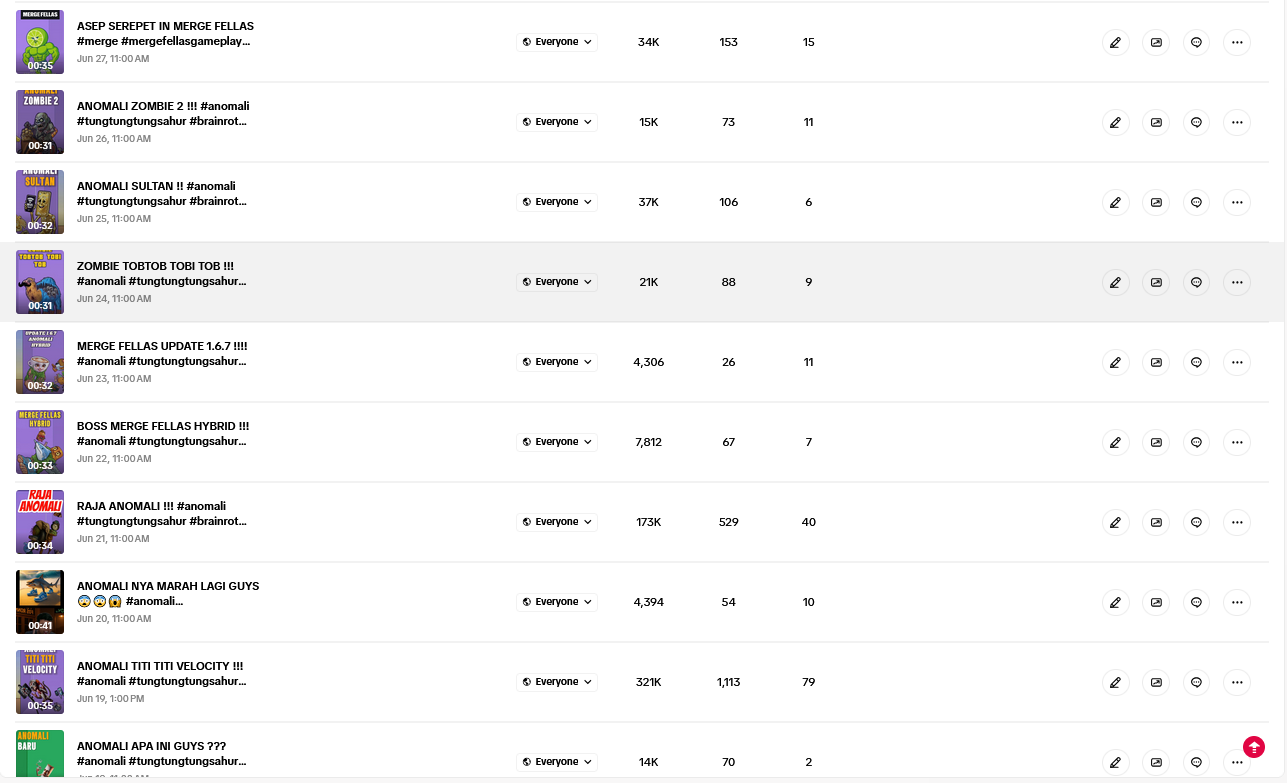
Task: Open the three-dot more options for ANOMALI ZOMBIE 2
Action: 1237,122
